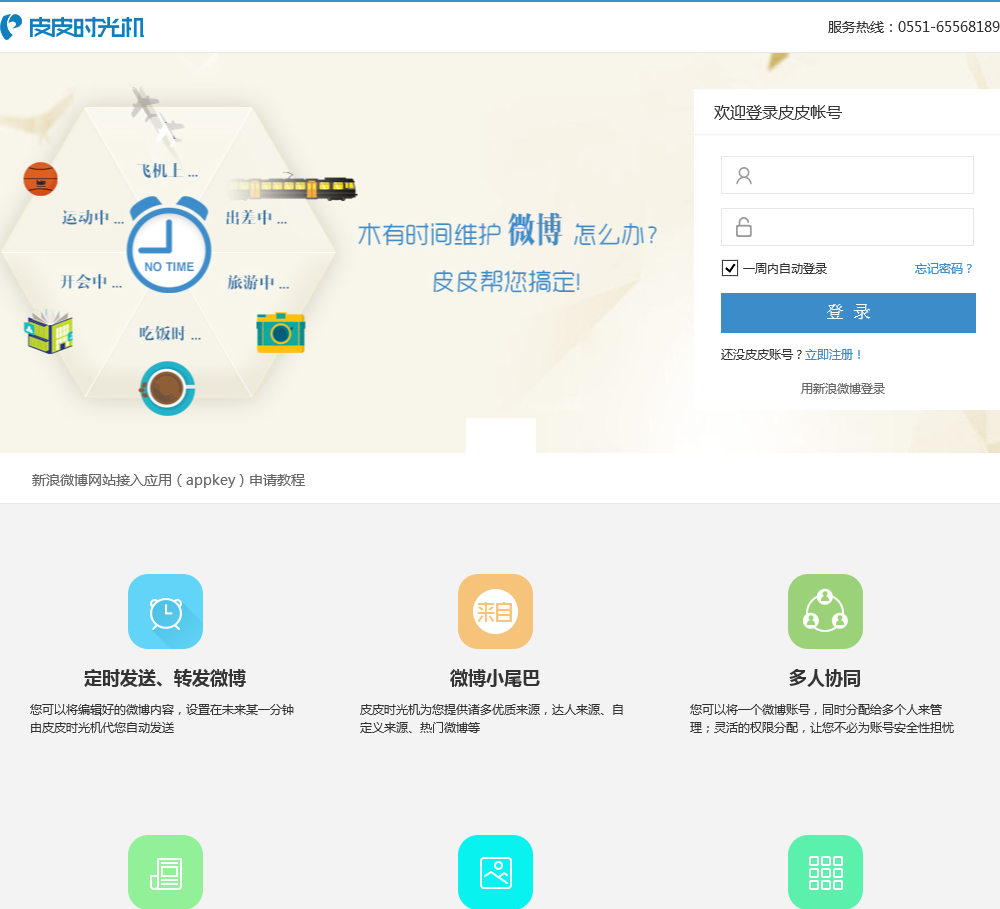Click the blue 登录 button

coord(848,313)
